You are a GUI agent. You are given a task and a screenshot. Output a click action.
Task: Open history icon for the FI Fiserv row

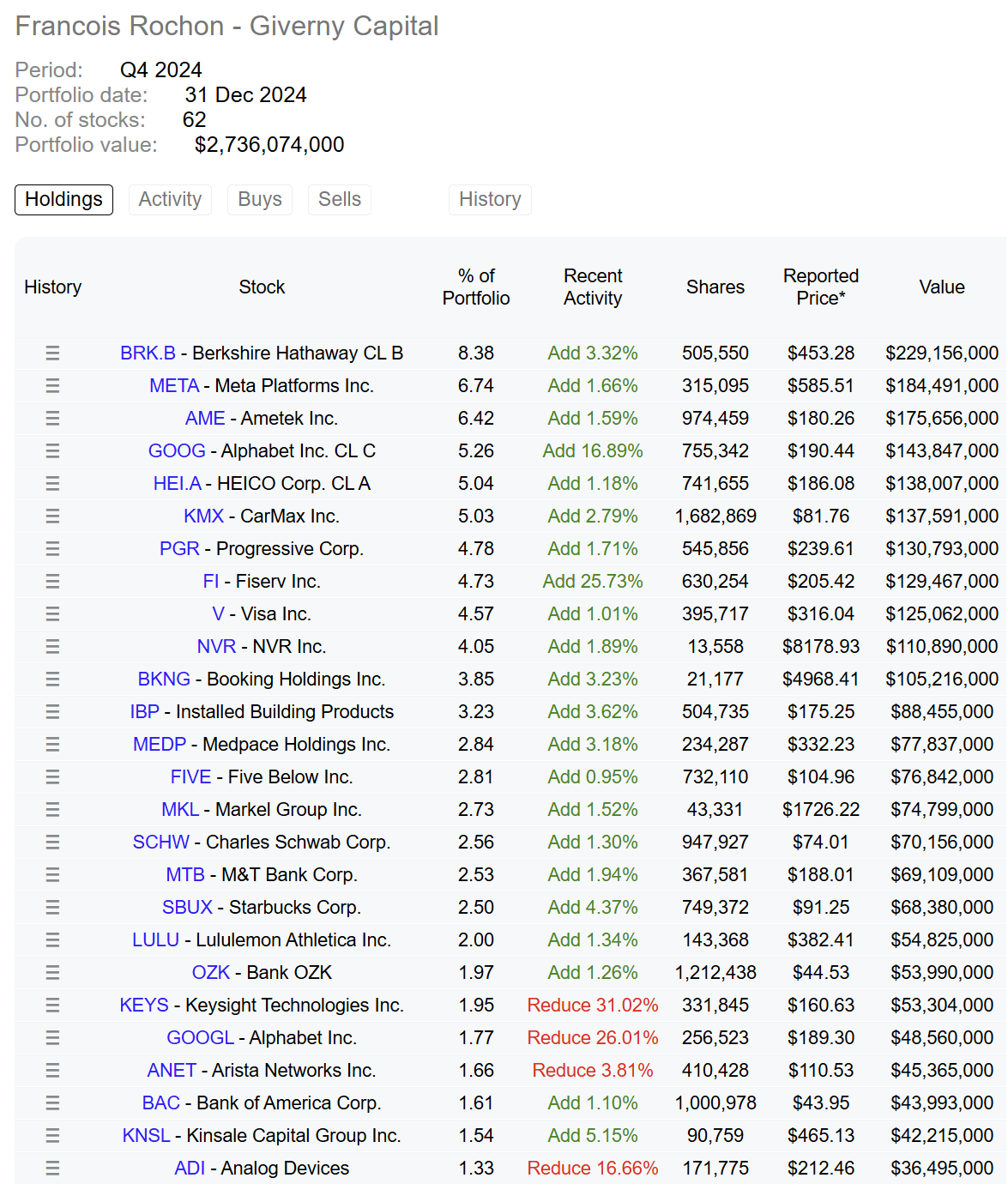(x=52, y=581)
